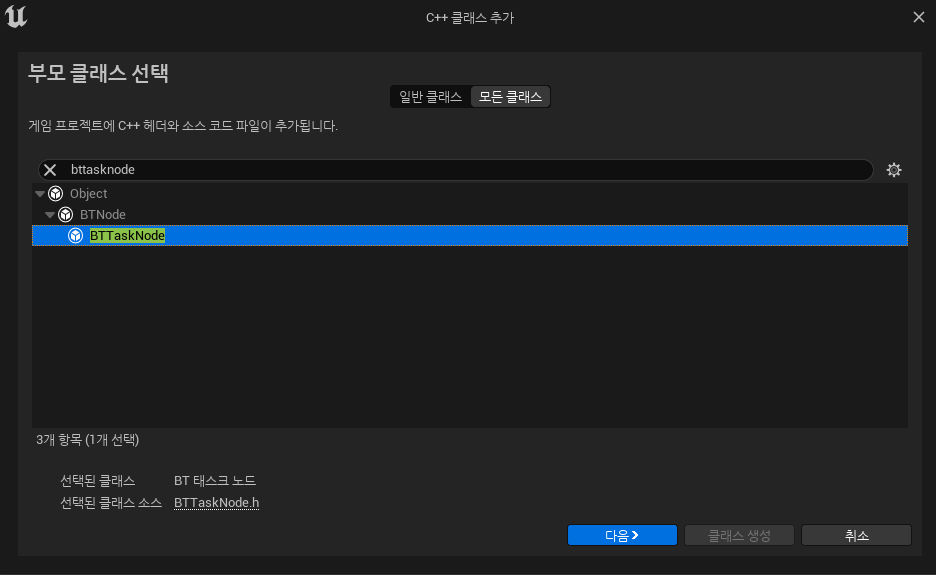Select the Object row
936x575 pixels.
[470, 193]
